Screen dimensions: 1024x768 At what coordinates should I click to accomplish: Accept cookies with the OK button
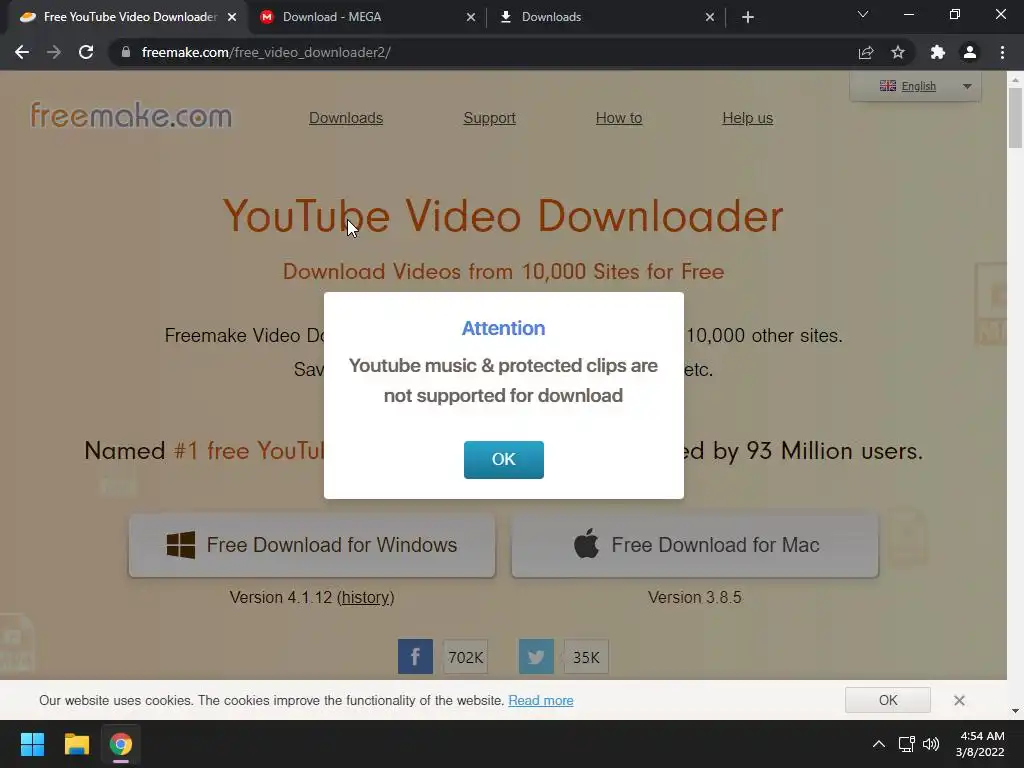click(888, 700)
